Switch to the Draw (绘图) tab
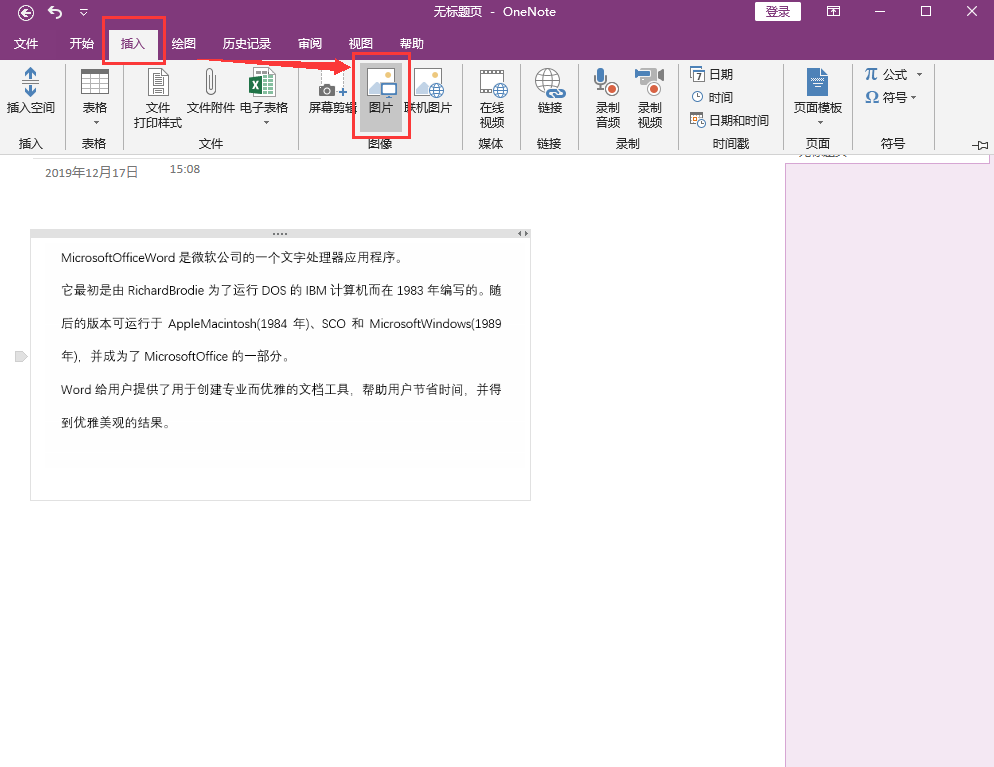The width and height of the screenshot is (994, 767). (x=184, y=44)
